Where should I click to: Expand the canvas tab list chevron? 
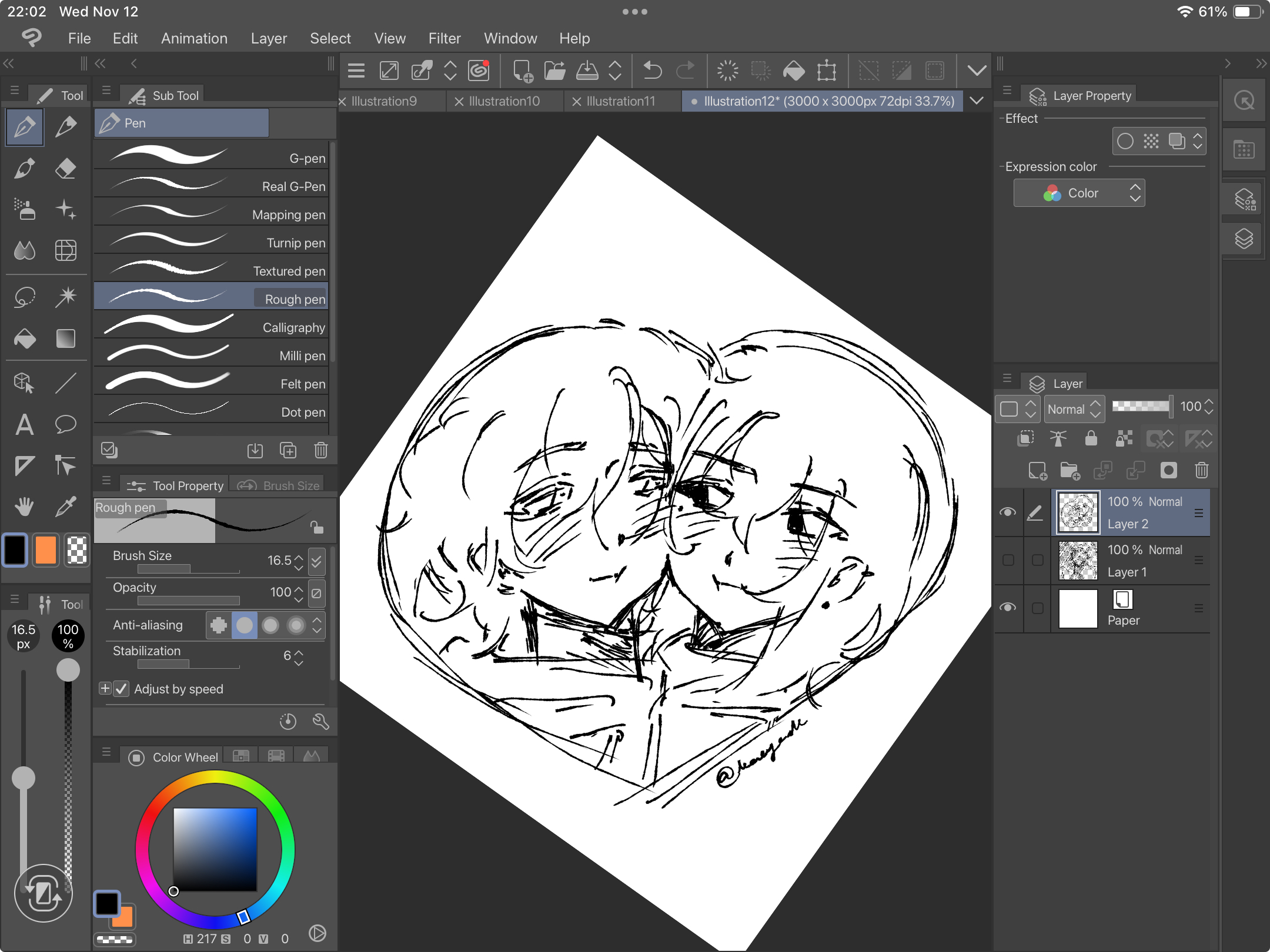pos(976,101)
